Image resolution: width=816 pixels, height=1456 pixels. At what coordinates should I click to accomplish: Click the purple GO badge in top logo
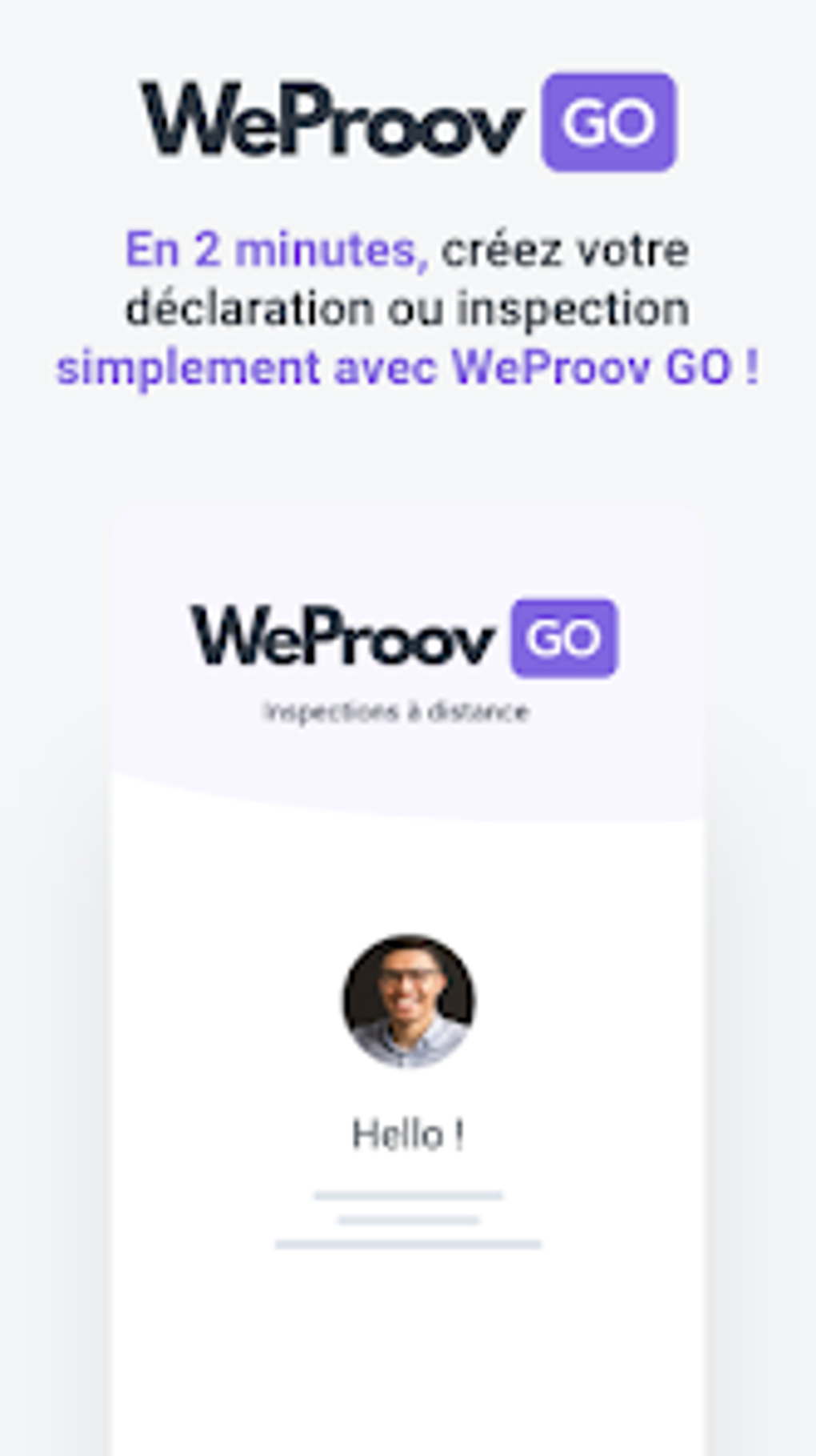click(x=609, y=122)
